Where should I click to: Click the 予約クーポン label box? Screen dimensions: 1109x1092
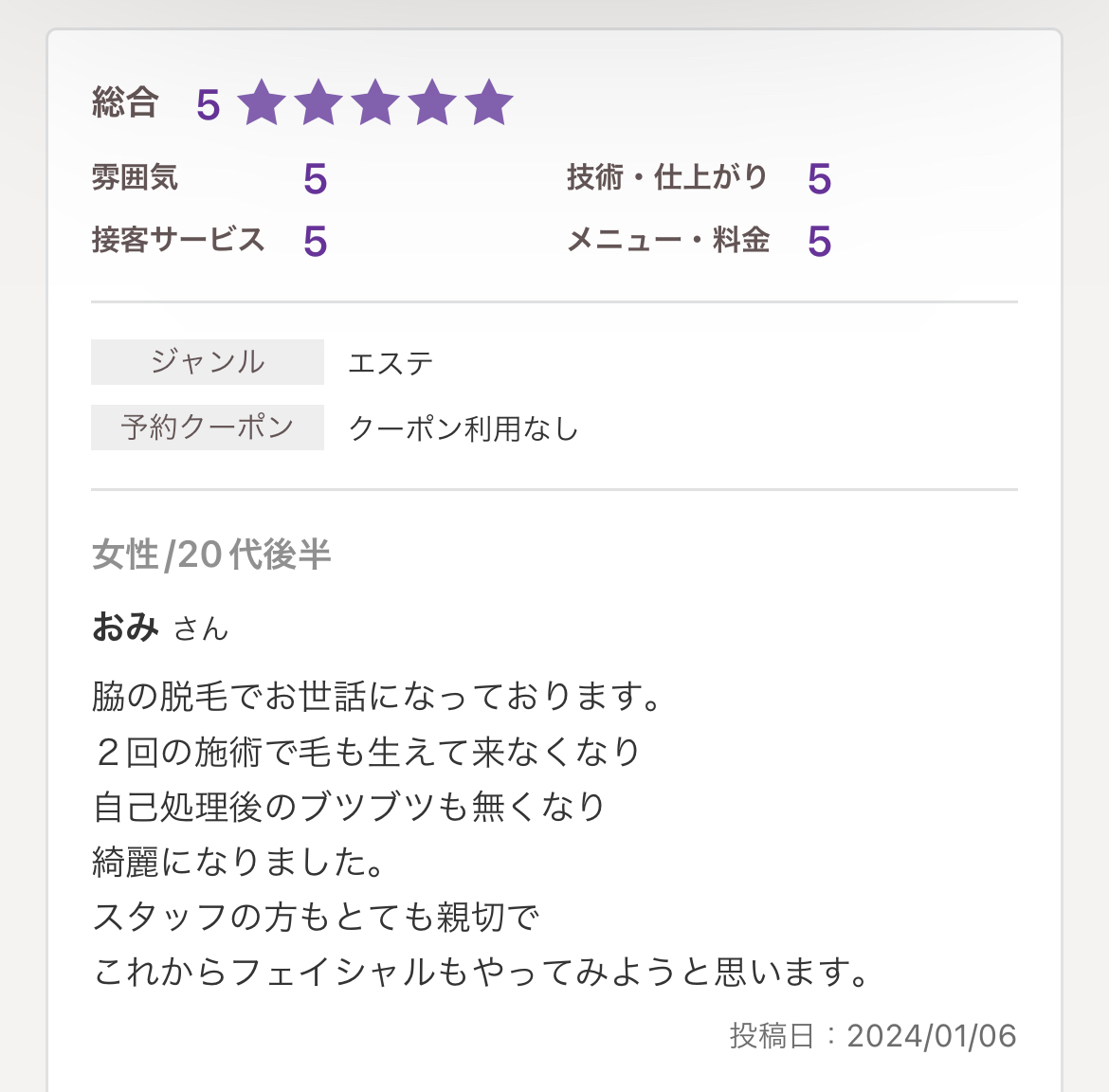(x=208, y=428)
